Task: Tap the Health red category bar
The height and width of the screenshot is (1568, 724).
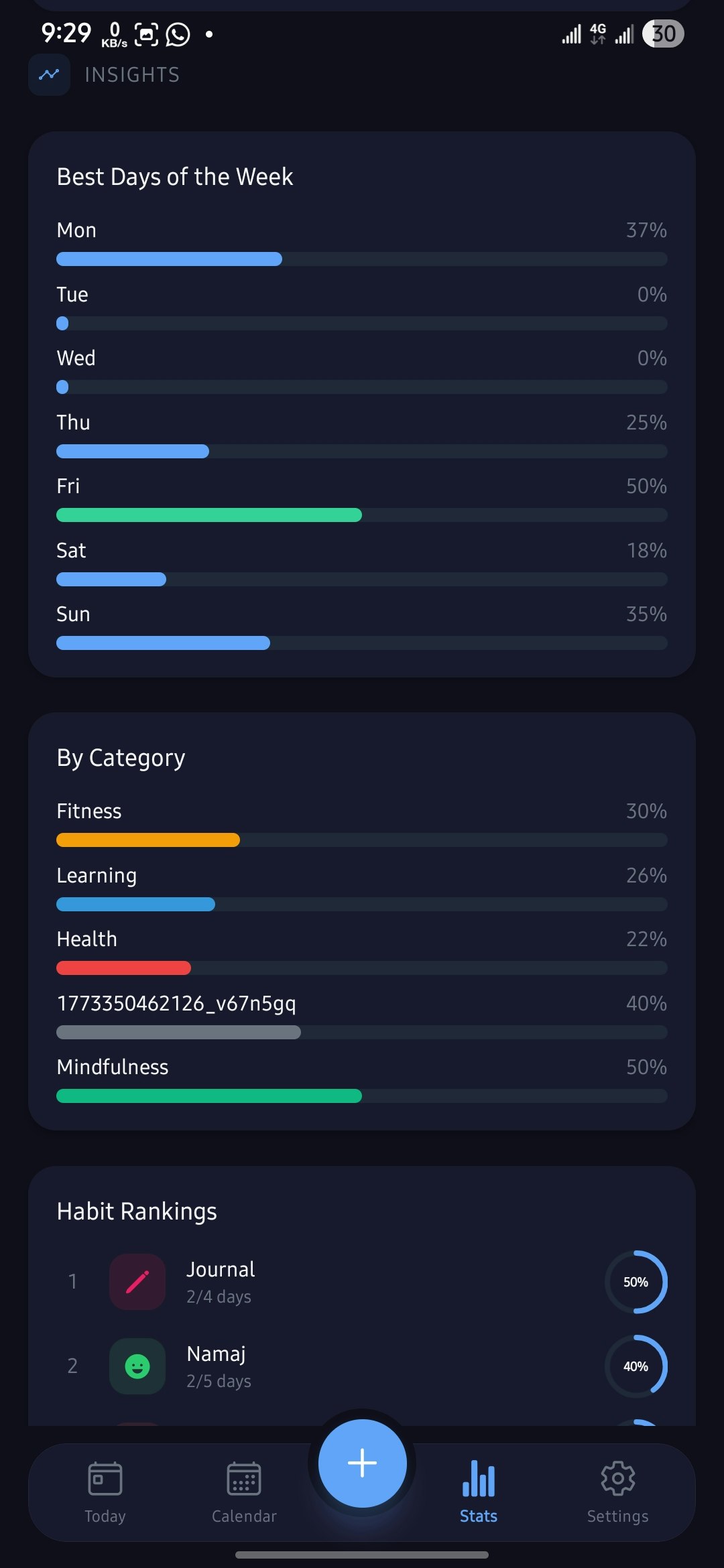Action: (124, 968)
